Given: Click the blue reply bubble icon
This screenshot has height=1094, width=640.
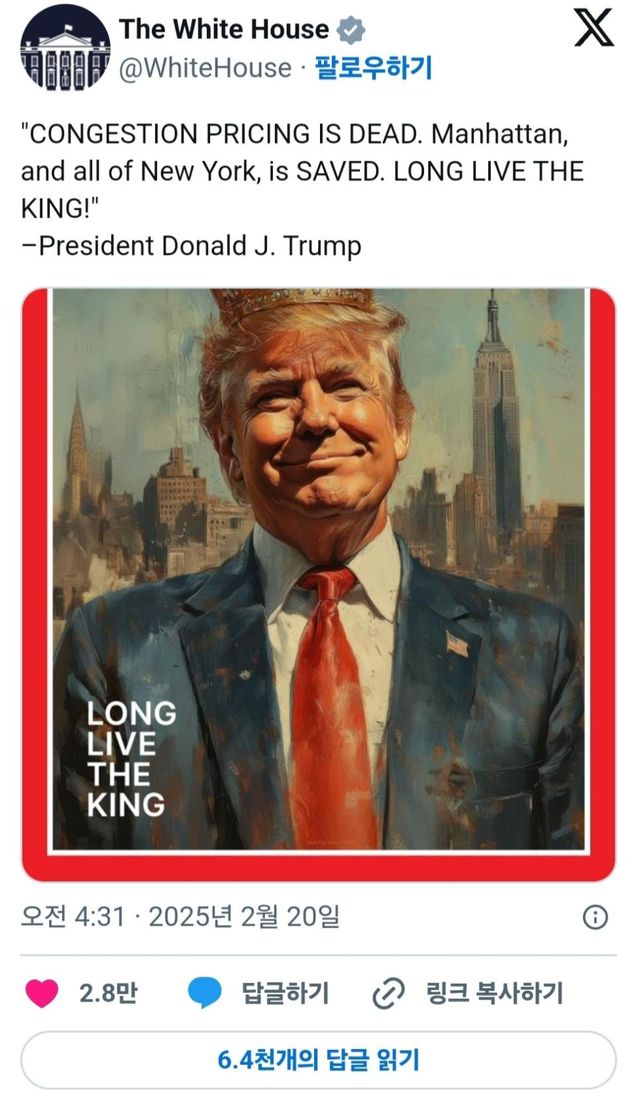Looking at the screenshot, I should pos(204,993).
